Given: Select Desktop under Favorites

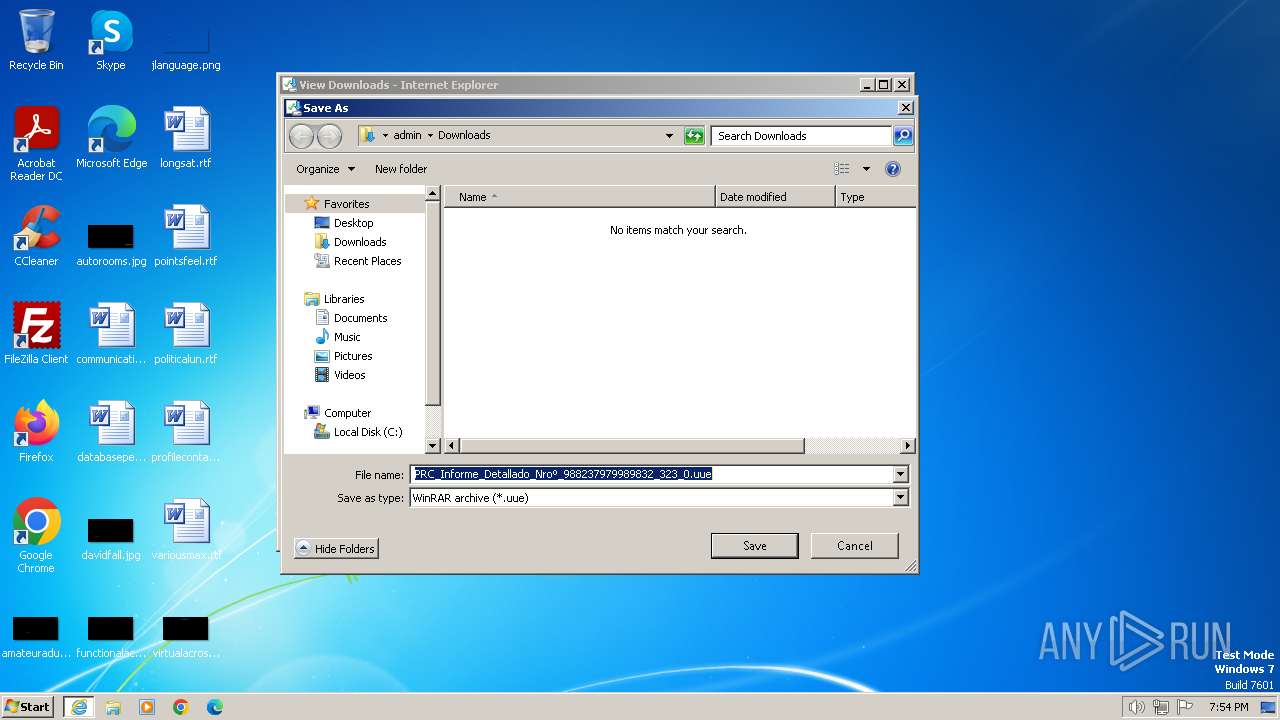Looking at the screenshot, I should click(x=353, y=223).
